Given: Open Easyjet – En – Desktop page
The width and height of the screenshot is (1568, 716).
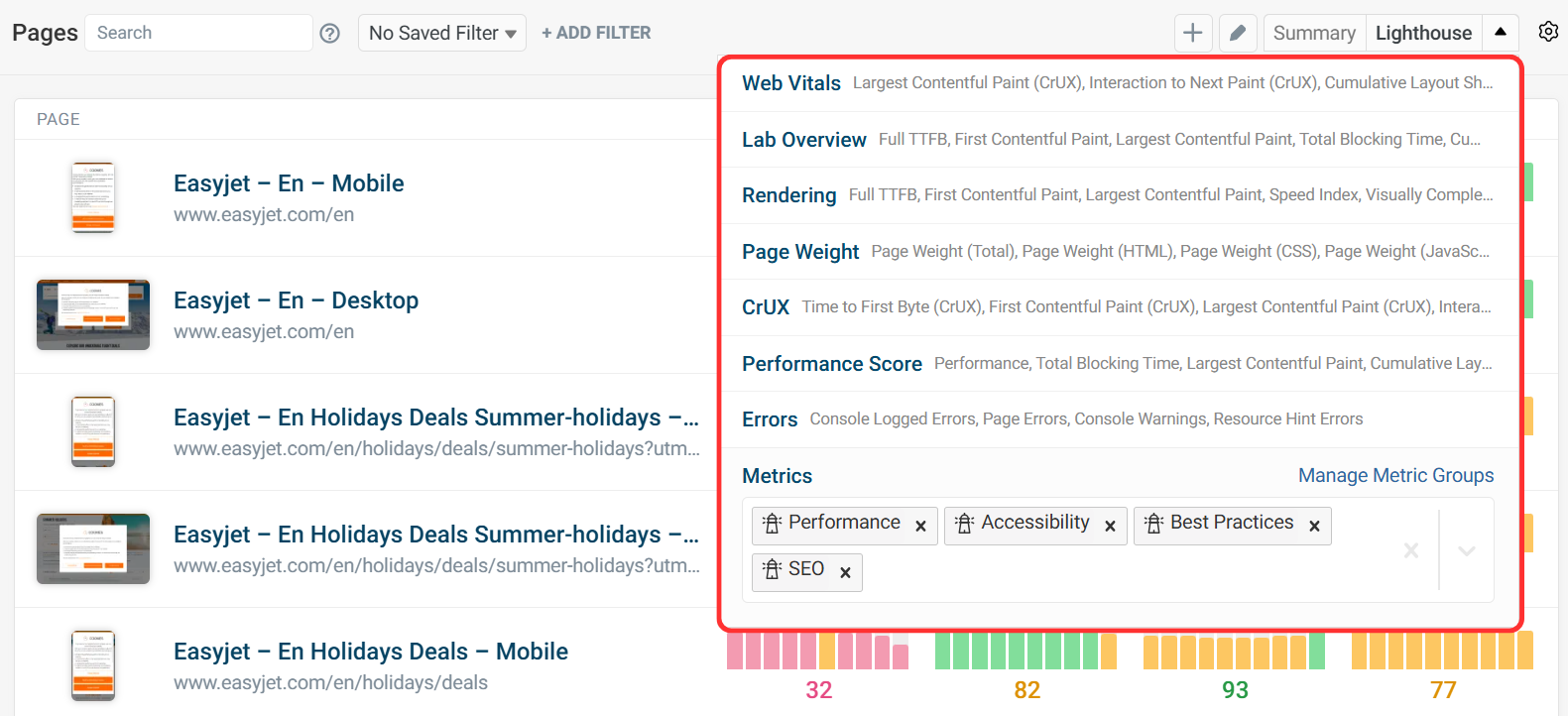Looking at the screenshot, I should click(296, 300).
